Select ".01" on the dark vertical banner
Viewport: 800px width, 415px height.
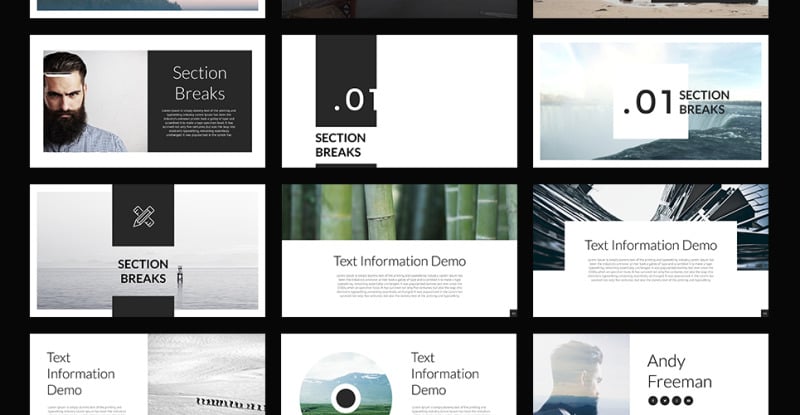pos(356,100)
